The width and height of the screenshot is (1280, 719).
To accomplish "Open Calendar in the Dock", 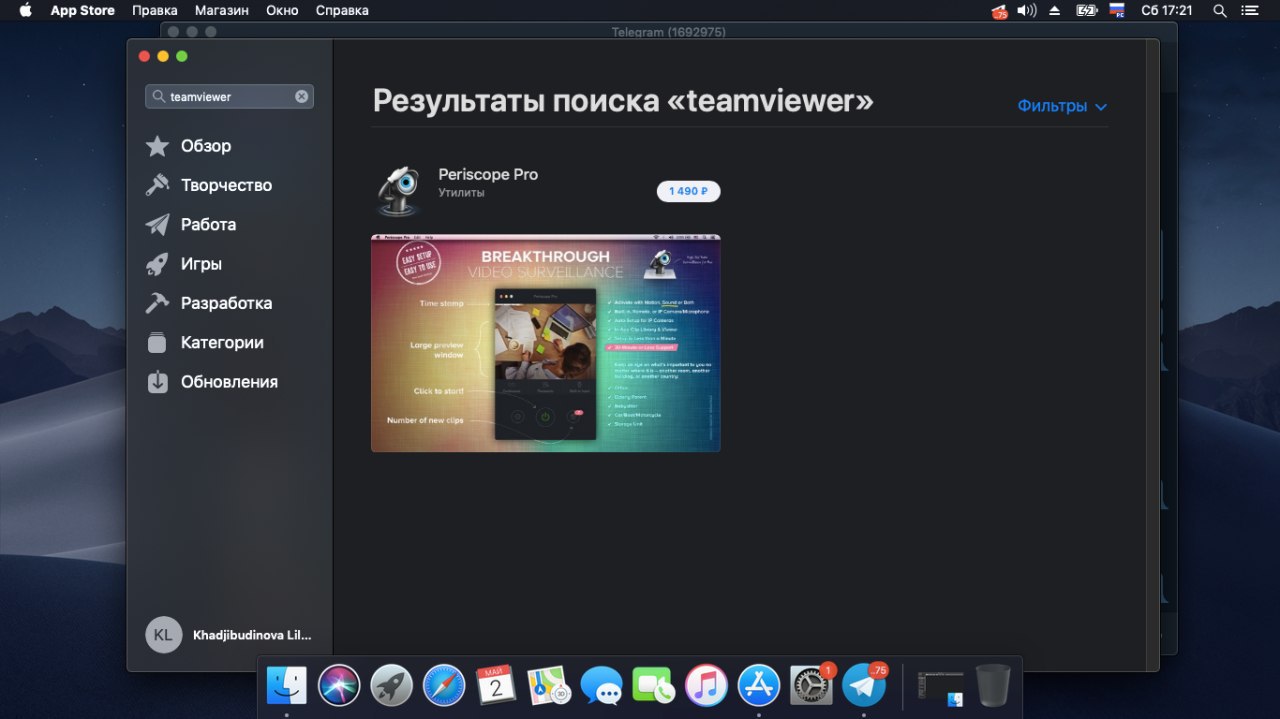I will [x=496, y=686].
